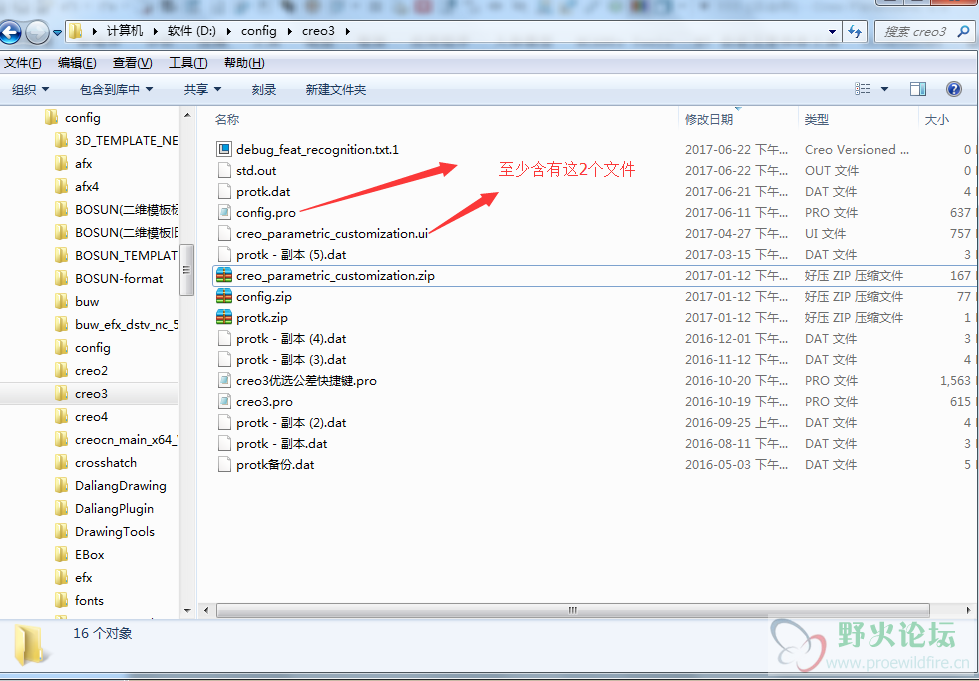The image size is (979, 681).
Task: Select the afx folder in tree
Action: click(x=83, y=164)
